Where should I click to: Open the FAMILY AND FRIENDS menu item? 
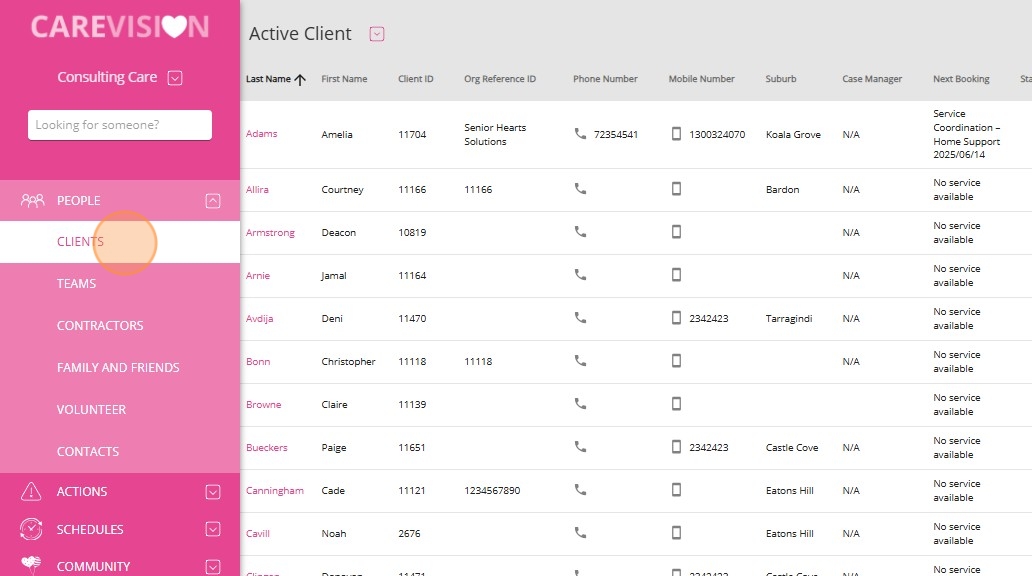pos(120,368)
